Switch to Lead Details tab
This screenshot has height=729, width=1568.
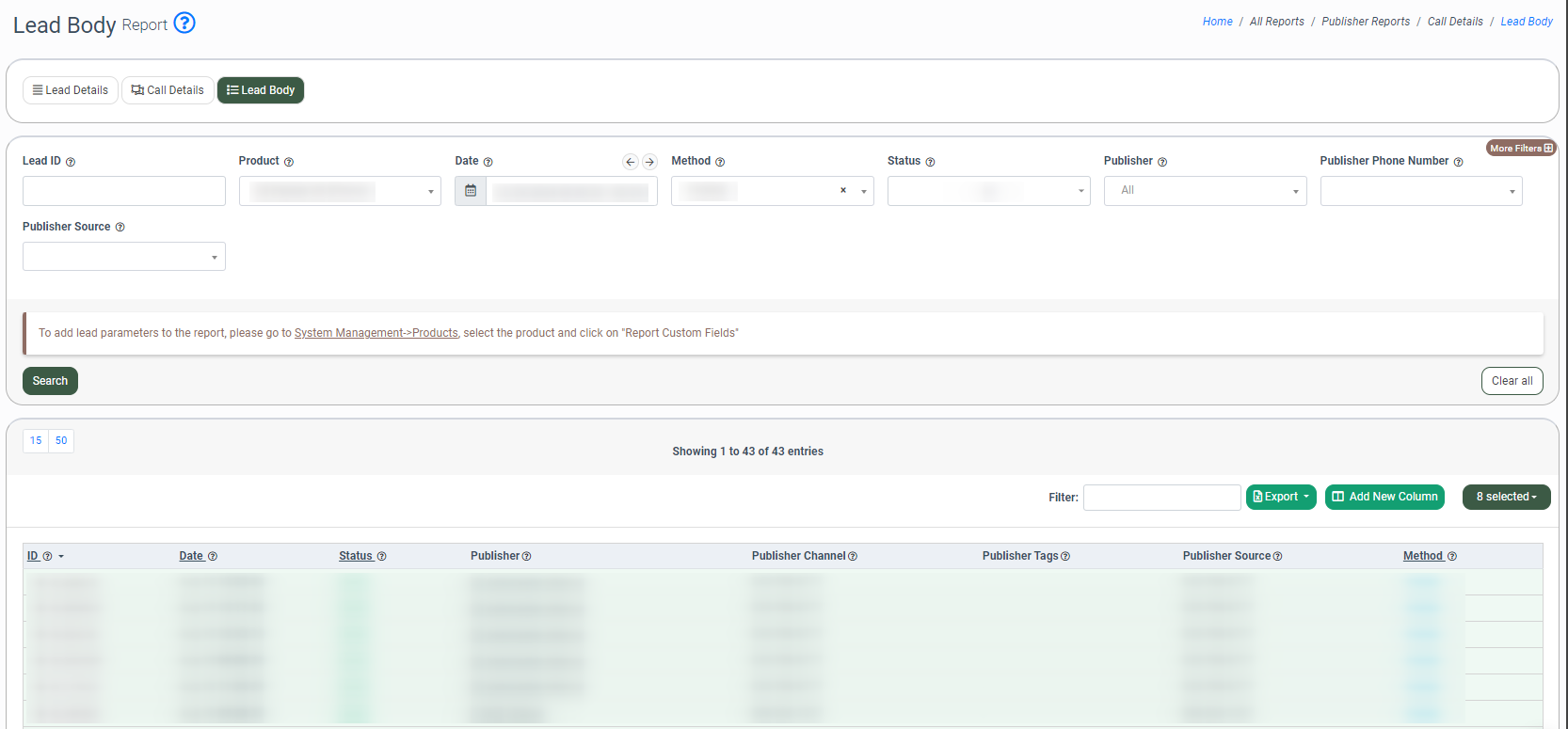point(71,90)
